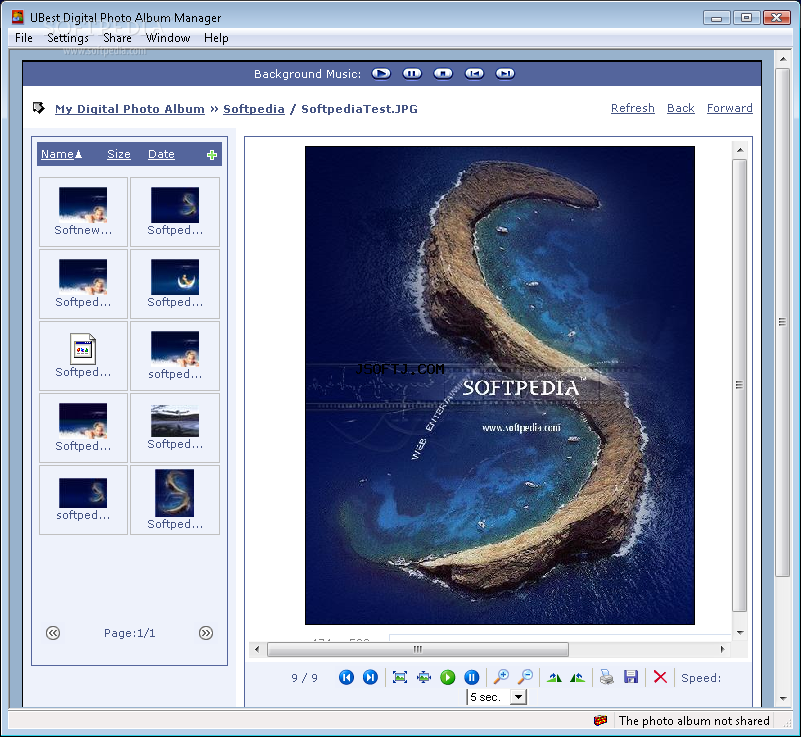The width and height of the screenshot is (801, 737).
Task: Open the Settings menu
Action: 68,38
